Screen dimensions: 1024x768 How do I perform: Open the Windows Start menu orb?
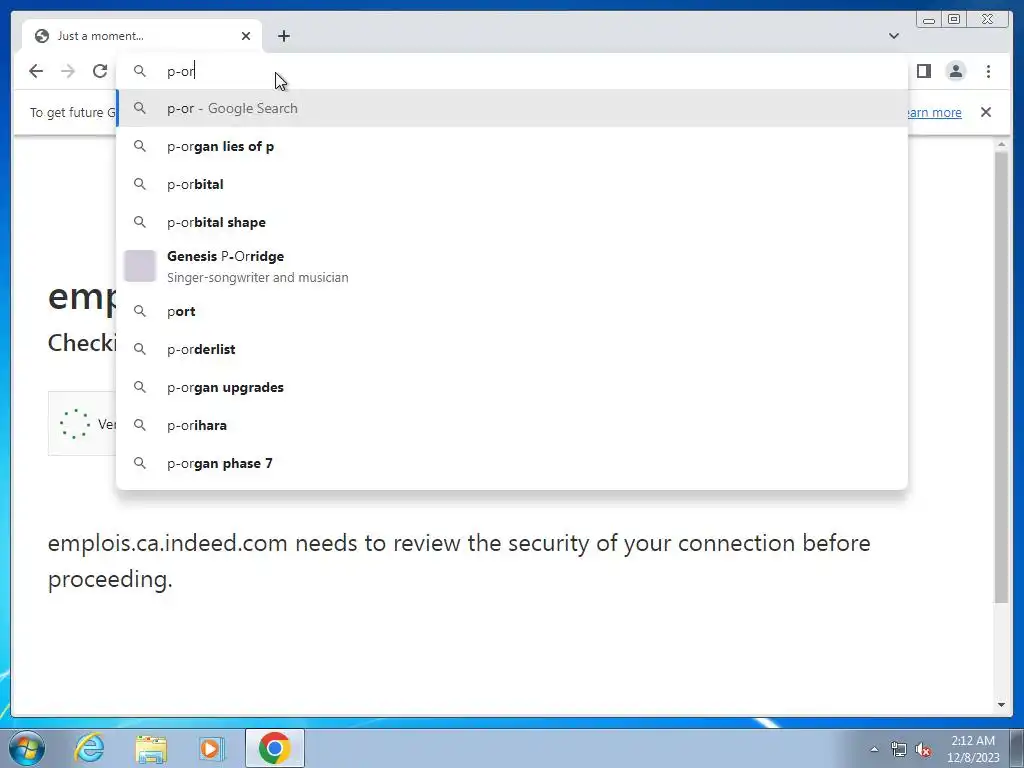27,748
